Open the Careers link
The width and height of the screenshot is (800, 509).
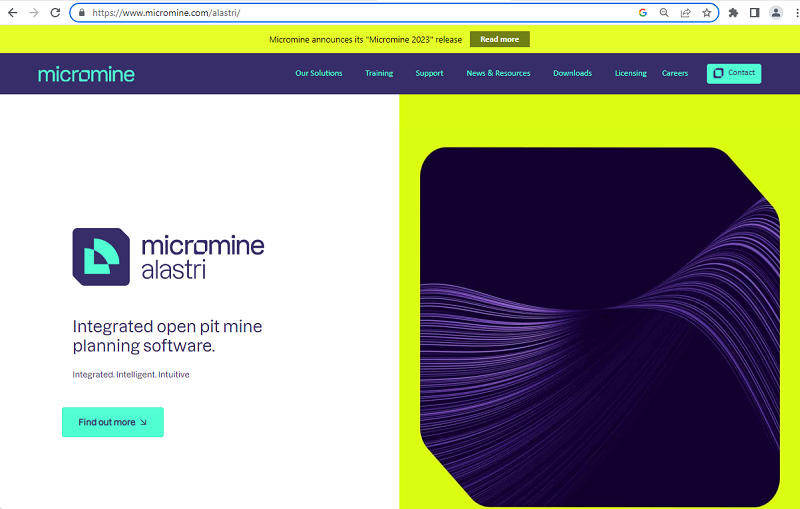click(675, 73)
